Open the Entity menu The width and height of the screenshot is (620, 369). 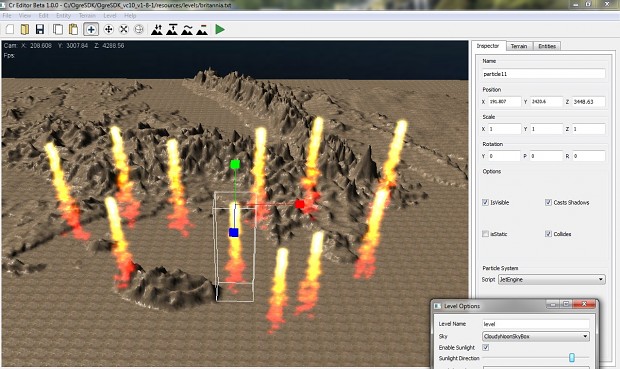[x=63, y=16]
